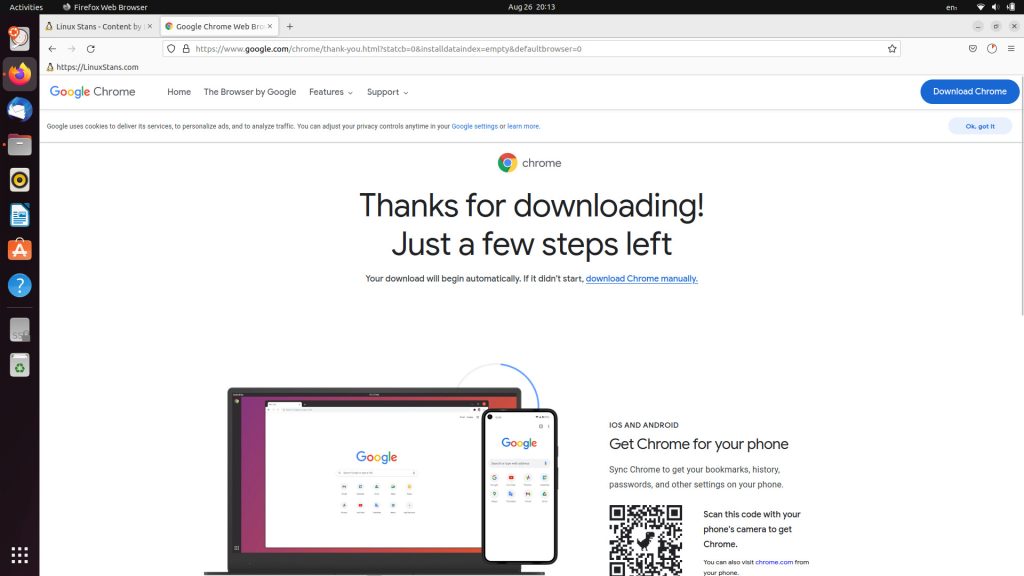Open the Trash from the dock
This screenshot has width=1024, height=576.
[x=20, y=365]
